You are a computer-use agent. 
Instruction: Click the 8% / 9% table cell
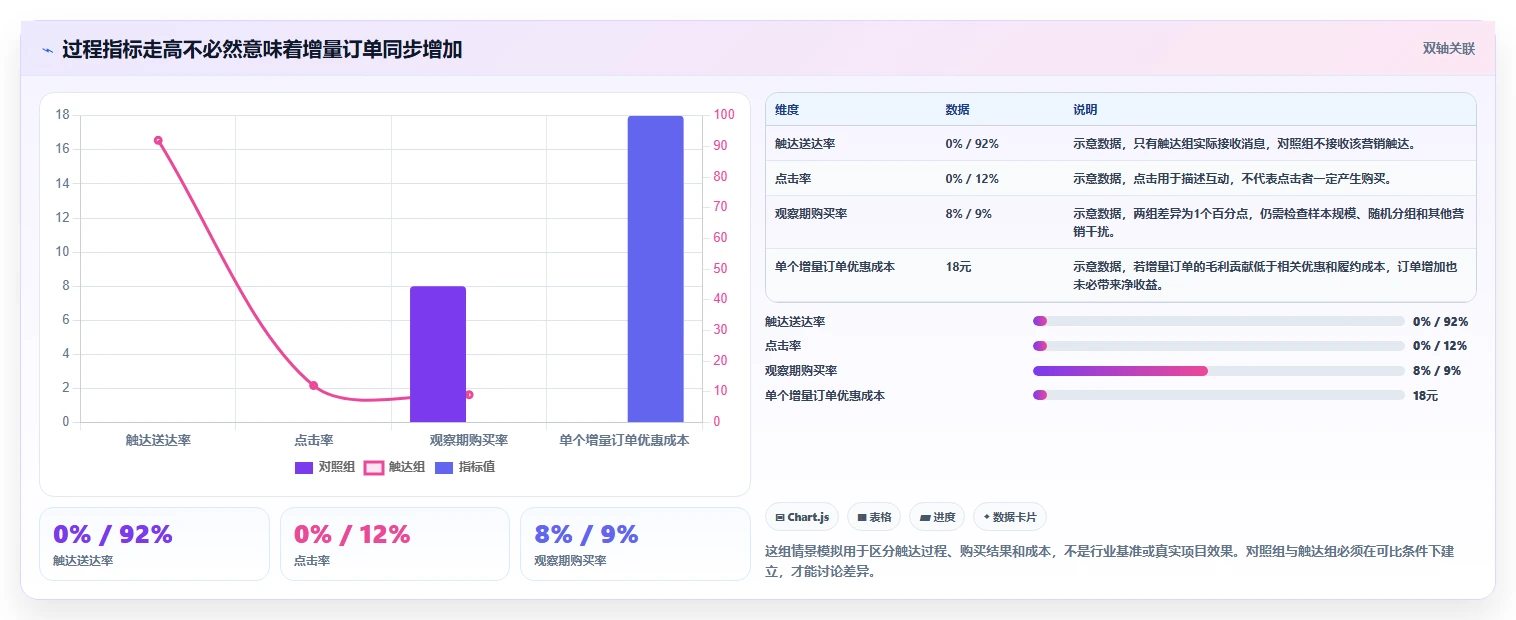click(x=968, y=214)
